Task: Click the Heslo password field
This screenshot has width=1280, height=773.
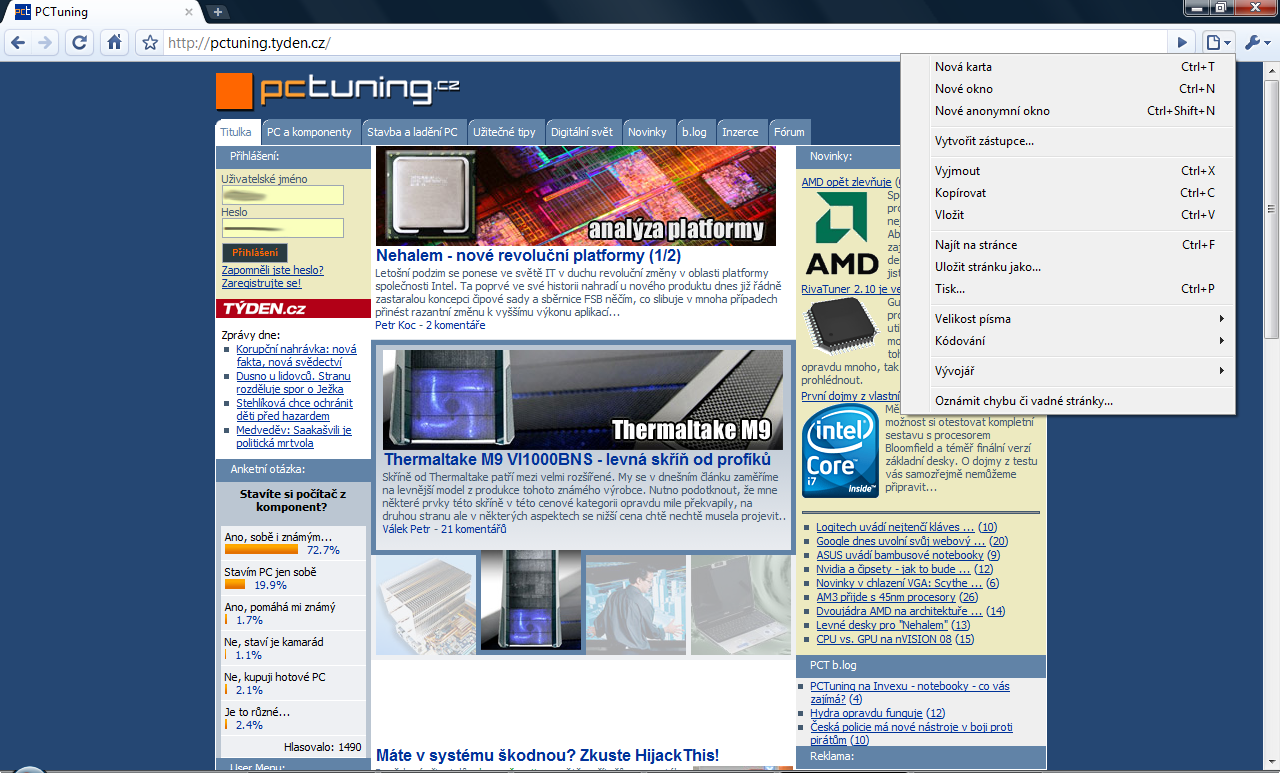Action: (x=283, y=228)
